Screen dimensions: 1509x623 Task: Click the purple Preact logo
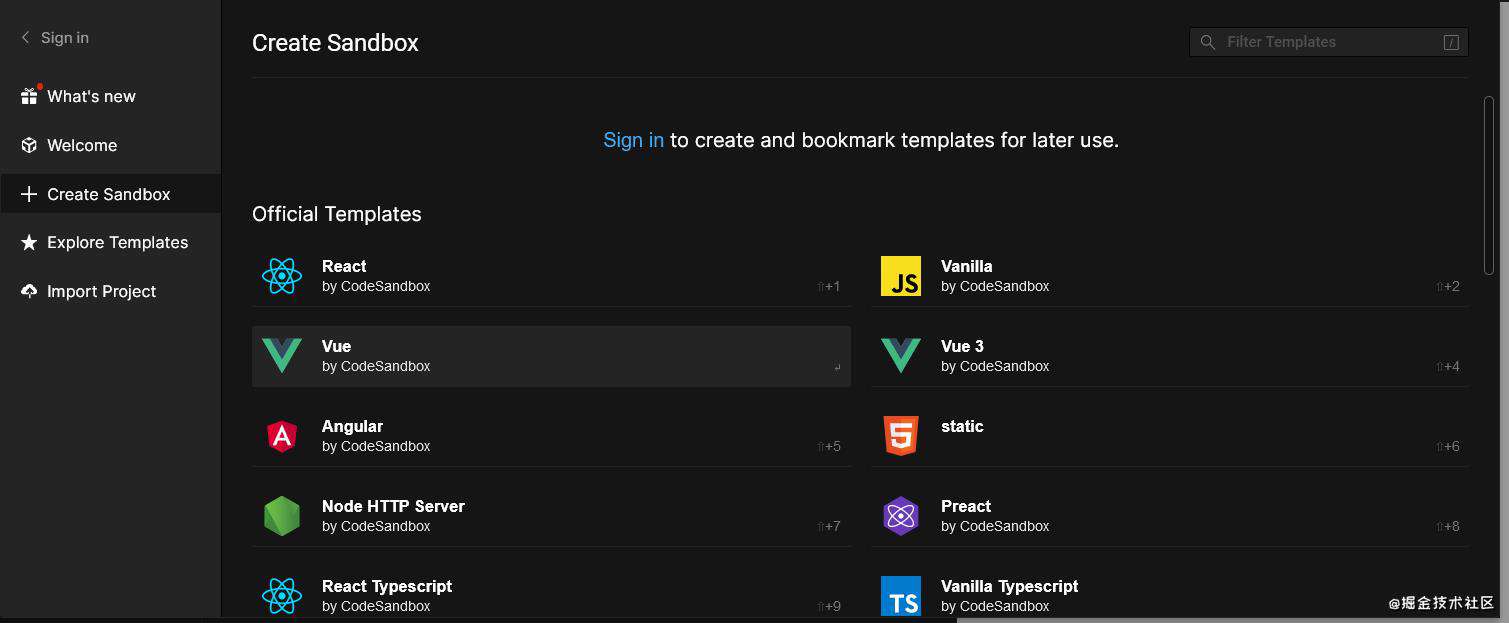pos(901,516)
